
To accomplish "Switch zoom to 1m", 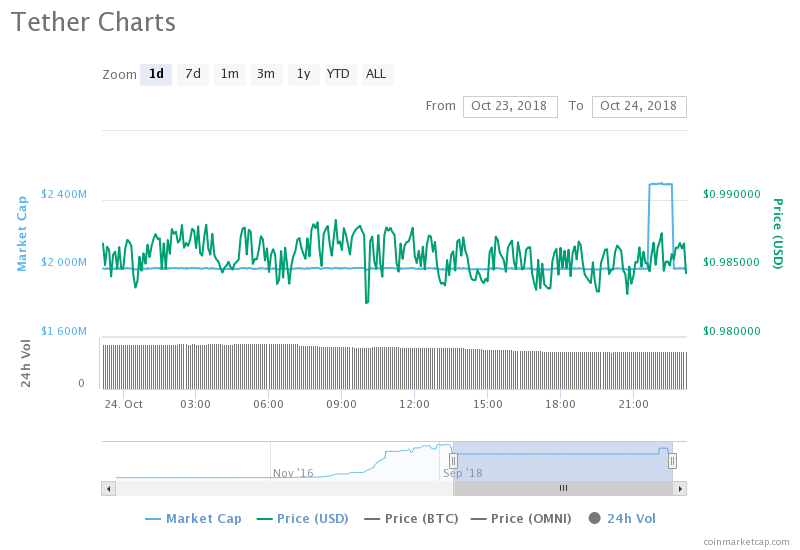I will coord(230,74).
